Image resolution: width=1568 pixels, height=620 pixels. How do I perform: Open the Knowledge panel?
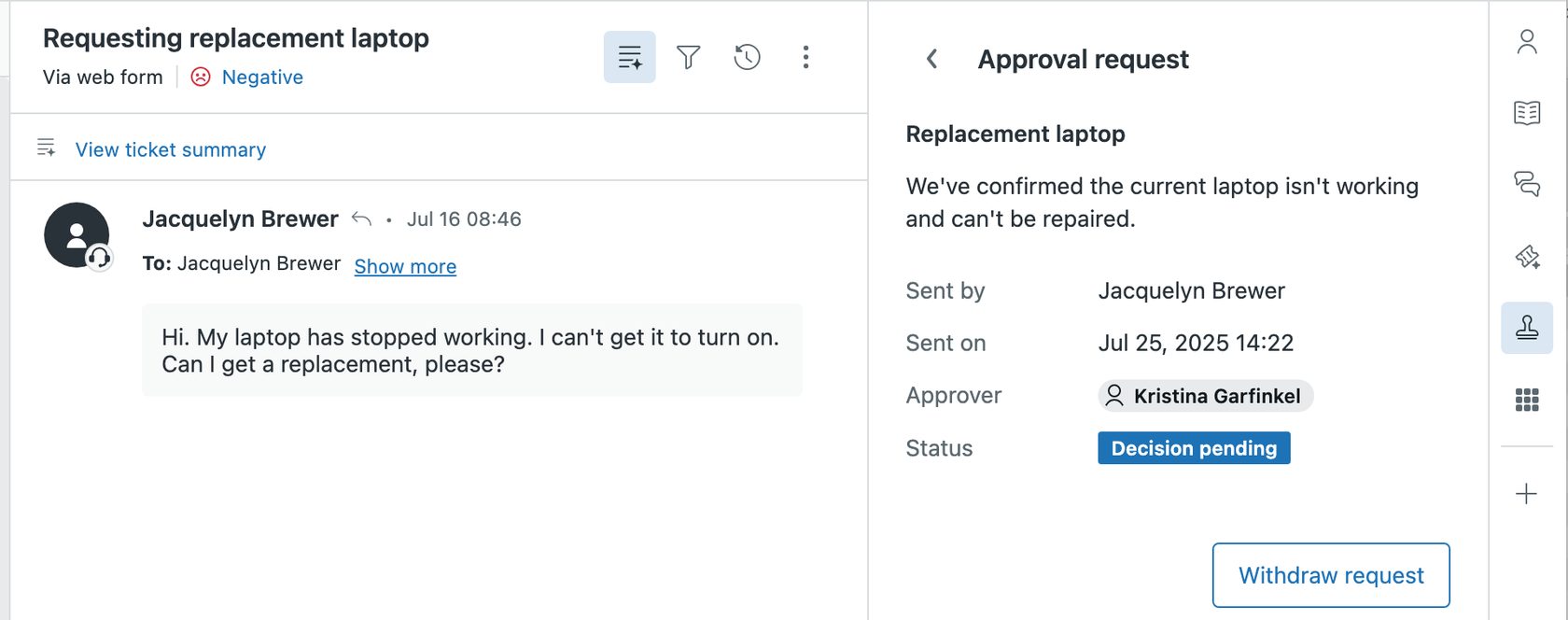point(1527,113)
